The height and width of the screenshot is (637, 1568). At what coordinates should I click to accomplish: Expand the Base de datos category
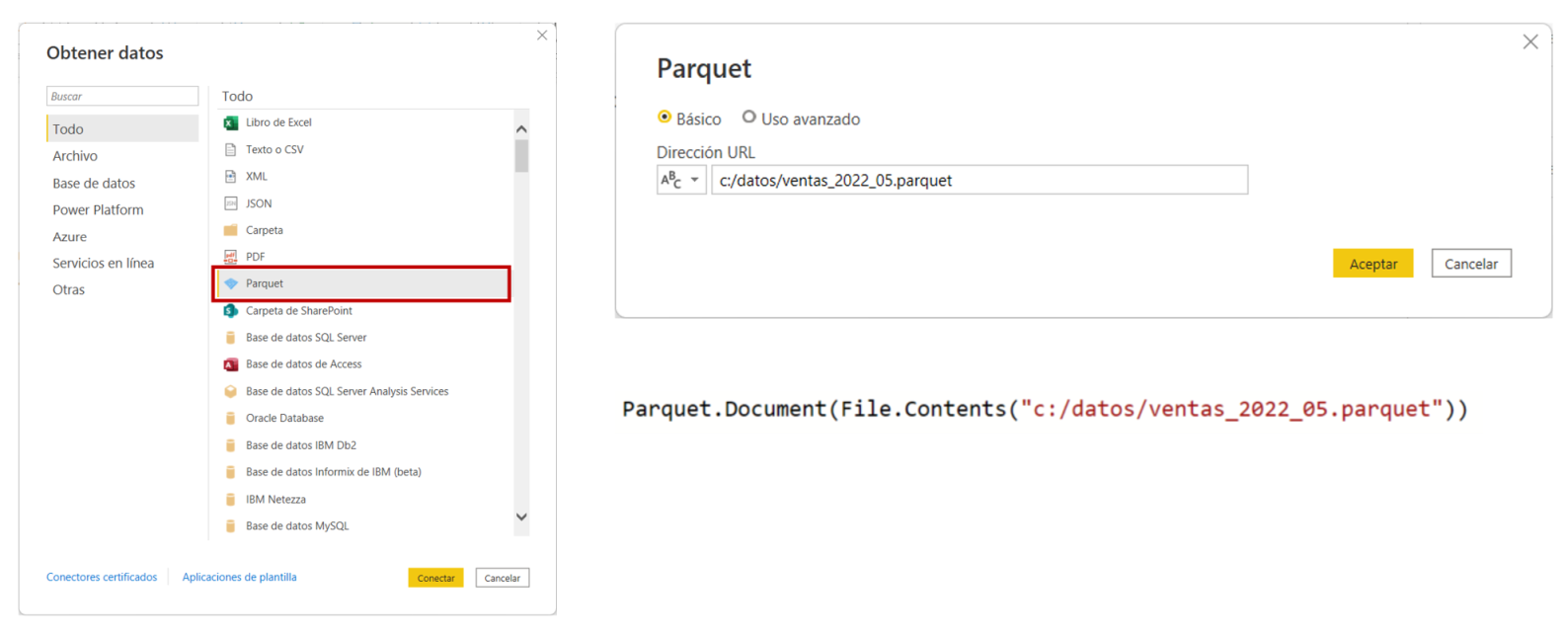click(94, 183)
